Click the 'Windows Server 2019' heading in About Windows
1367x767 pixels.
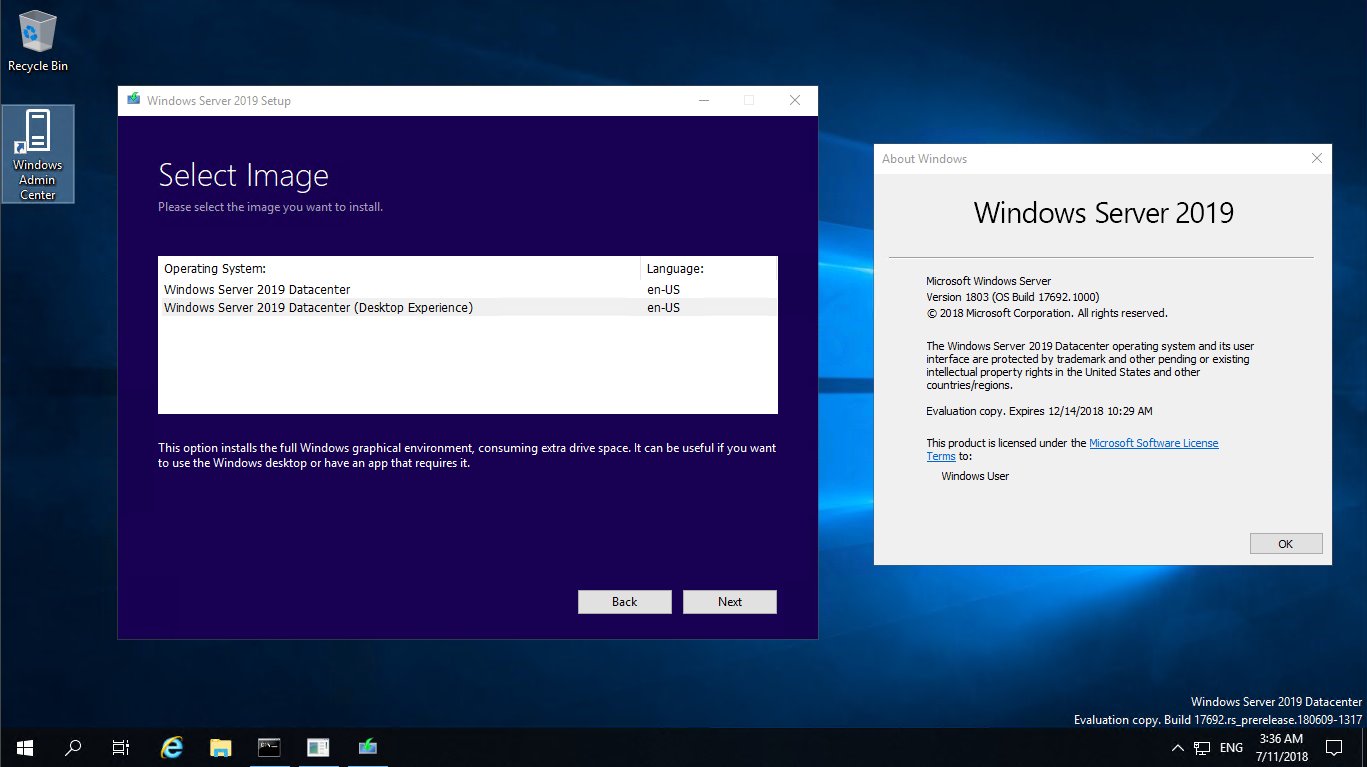pyautogui.click(x=1103, y=213)
